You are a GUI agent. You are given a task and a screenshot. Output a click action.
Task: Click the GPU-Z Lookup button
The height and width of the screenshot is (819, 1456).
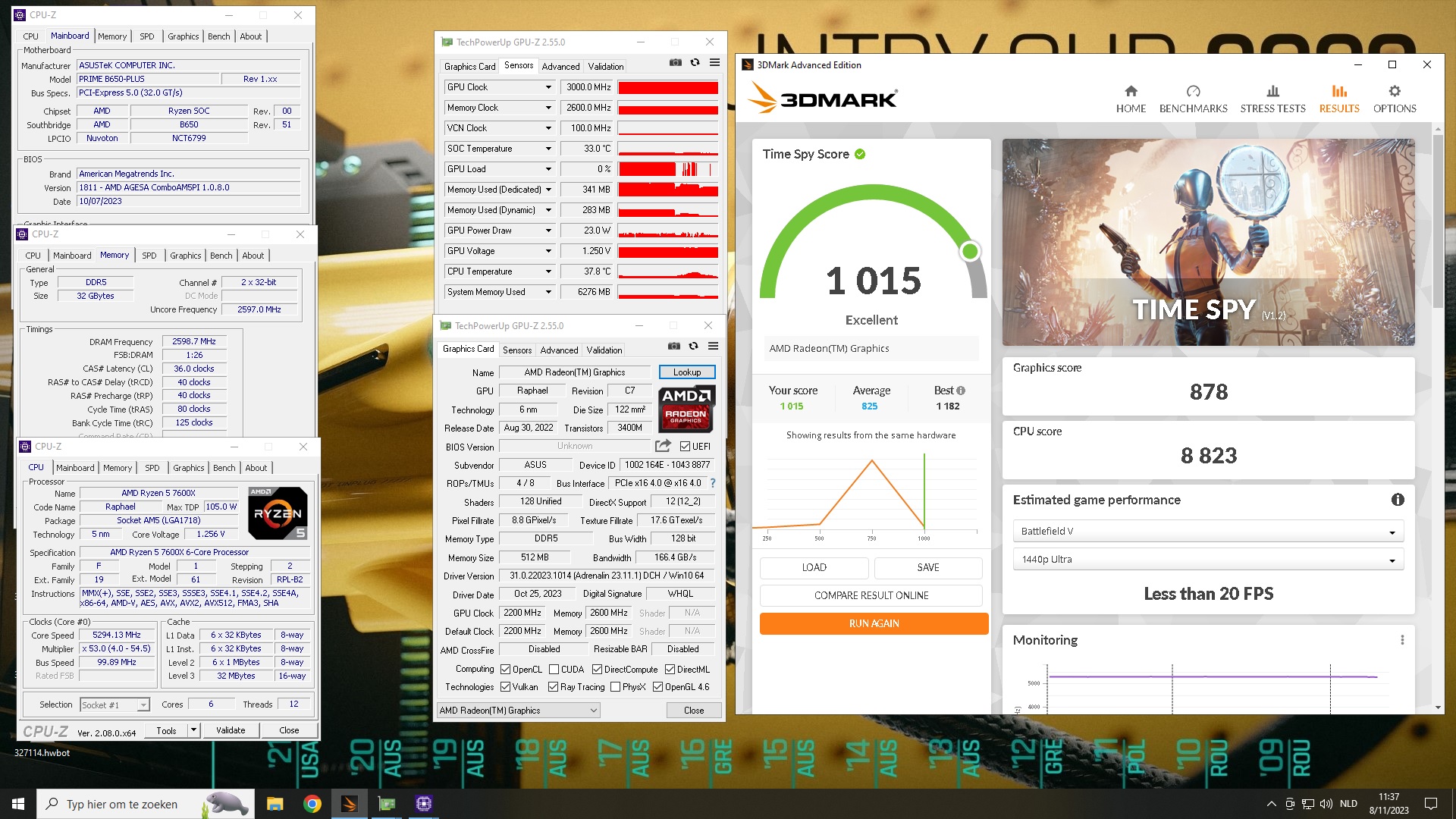click(x=687, y=372)
